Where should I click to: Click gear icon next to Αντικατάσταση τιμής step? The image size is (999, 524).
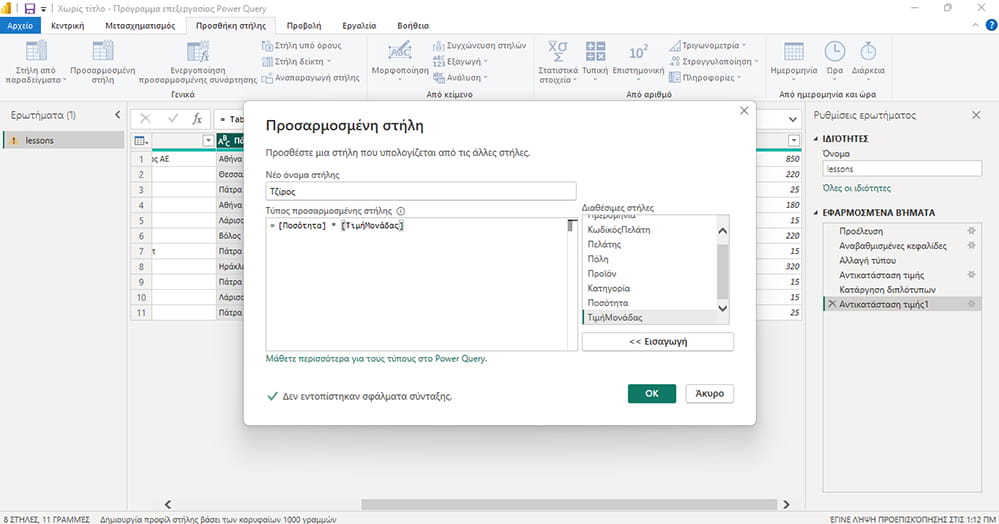(972, 275)
